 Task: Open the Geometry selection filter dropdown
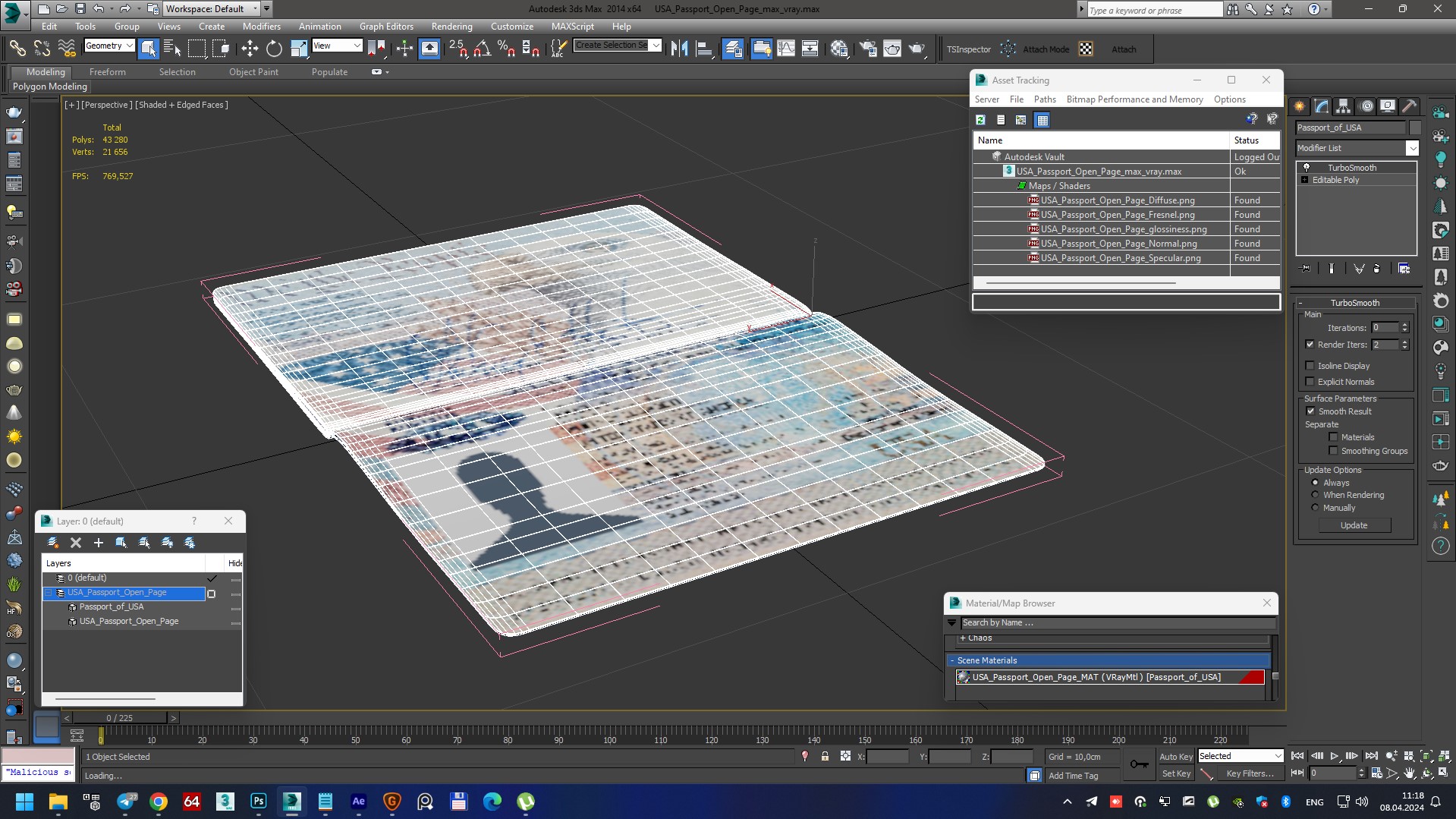109,46
